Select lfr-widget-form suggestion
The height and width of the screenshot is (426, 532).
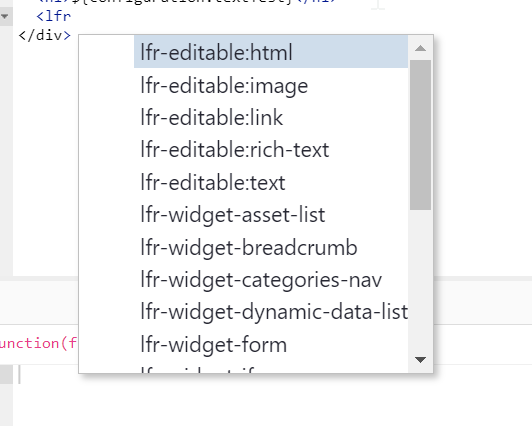[271, 345]
